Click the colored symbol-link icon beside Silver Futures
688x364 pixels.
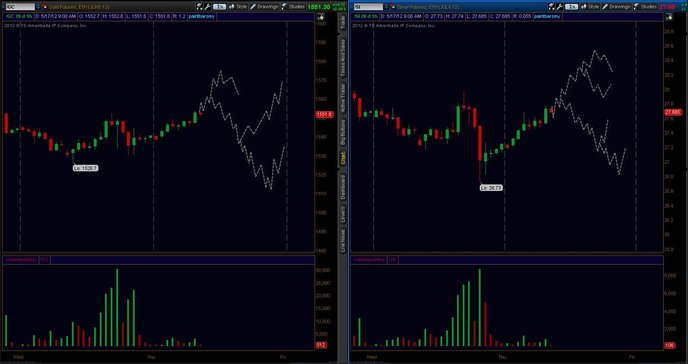(392, 7)
